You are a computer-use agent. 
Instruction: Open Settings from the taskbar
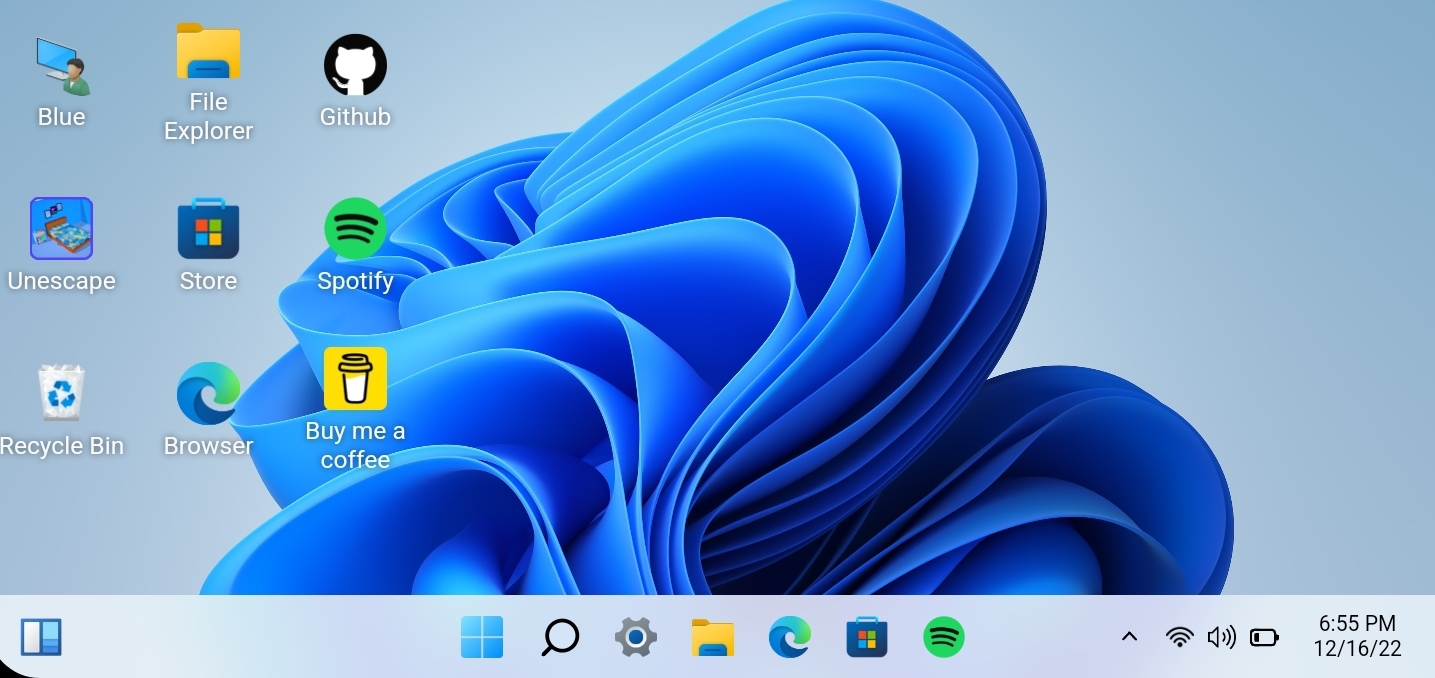coord(635,637)
